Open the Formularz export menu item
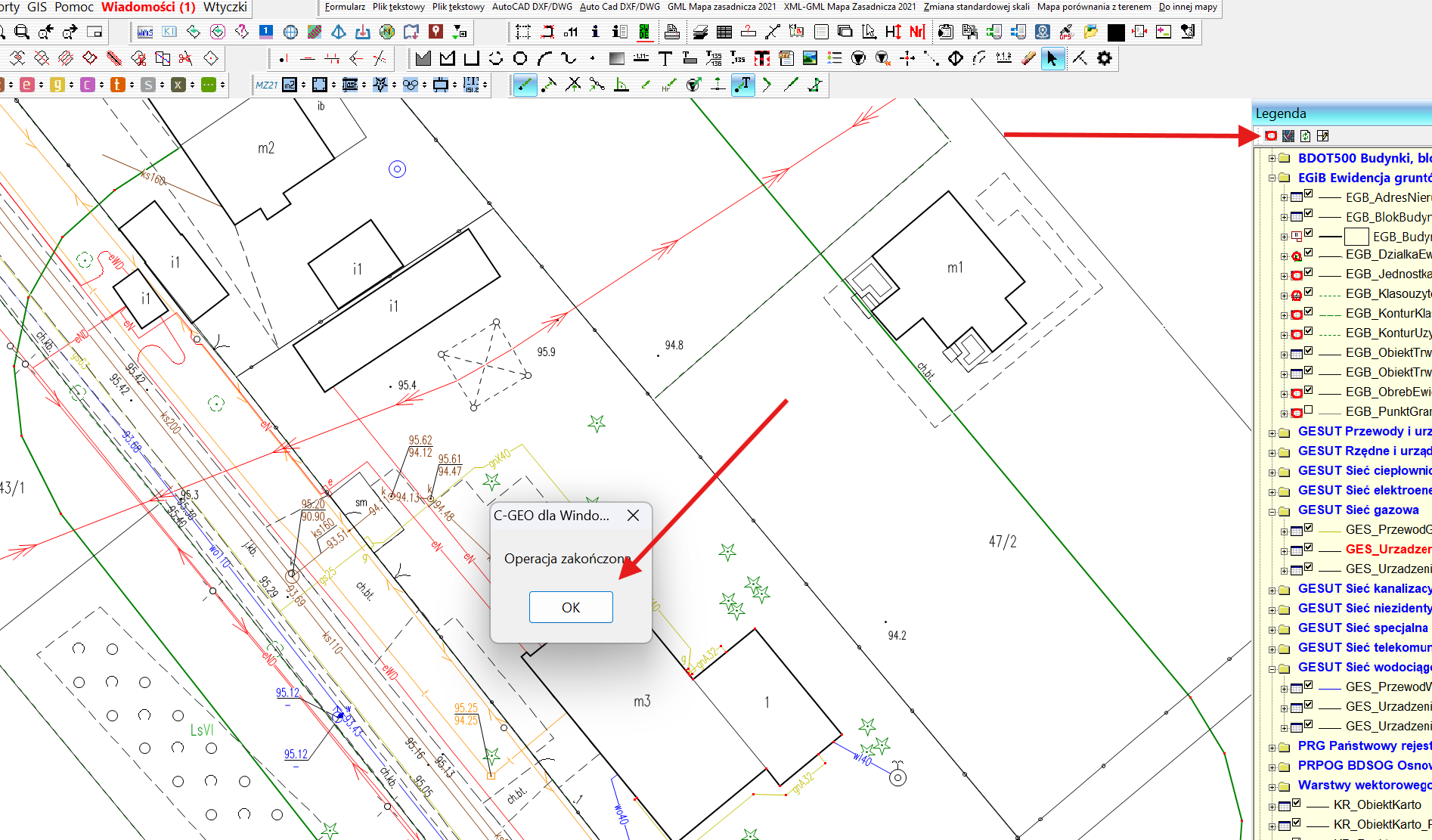Image resolution: width=1432 pixels, height=840 pixels. coord(345,7)
